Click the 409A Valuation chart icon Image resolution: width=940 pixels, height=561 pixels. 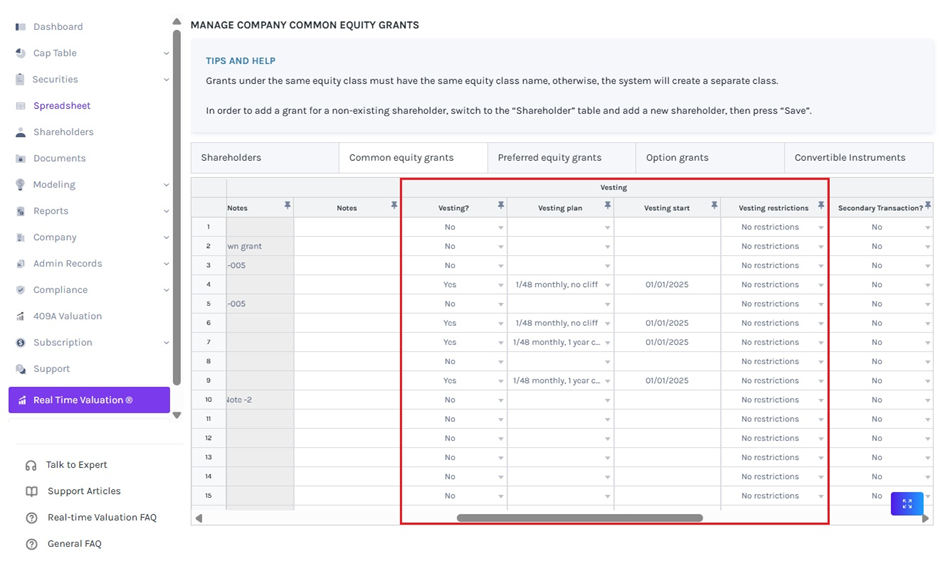pos(21,316)
